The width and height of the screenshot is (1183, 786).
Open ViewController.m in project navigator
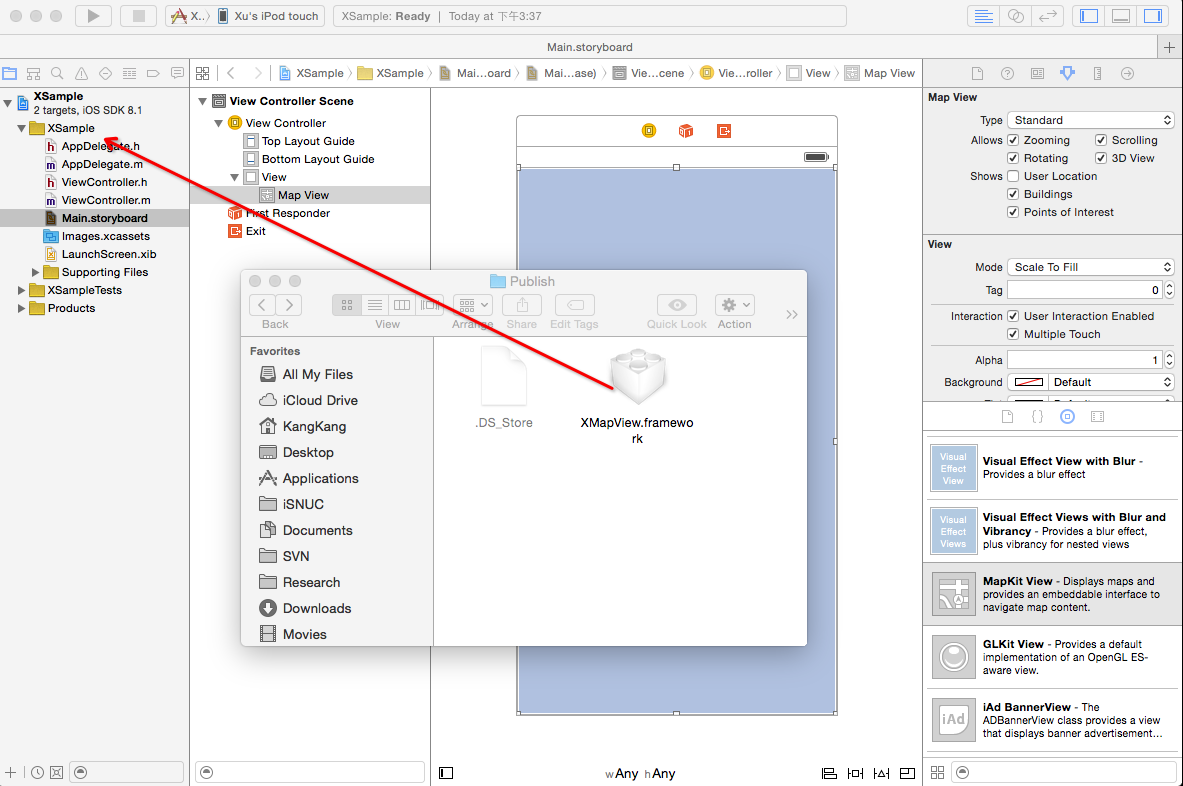point(105,200)
